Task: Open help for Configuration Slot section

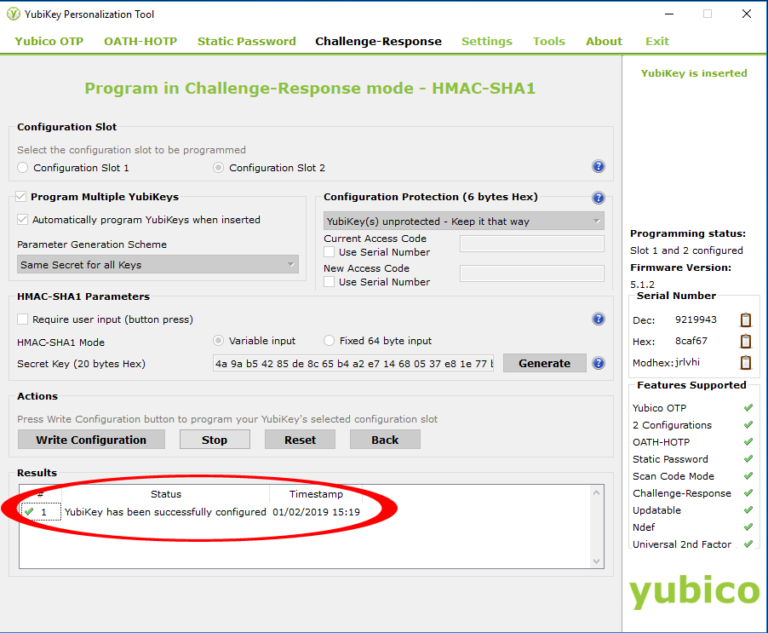Action: (598, 166)
